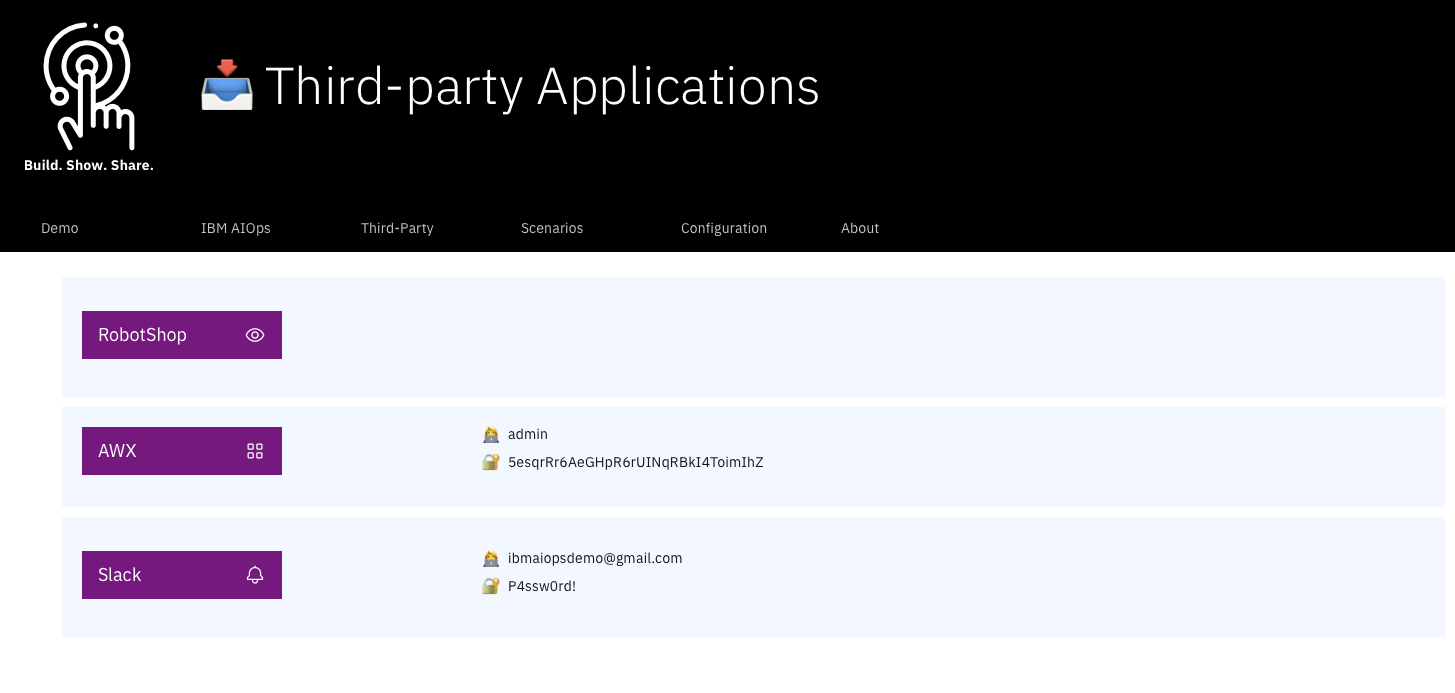The width and height of the screenshot is (1455, 693).
Task: Select the Slack email ibmaiopsdemo@gmail.com
Action: pyautogui.click(x=595, y=558)
